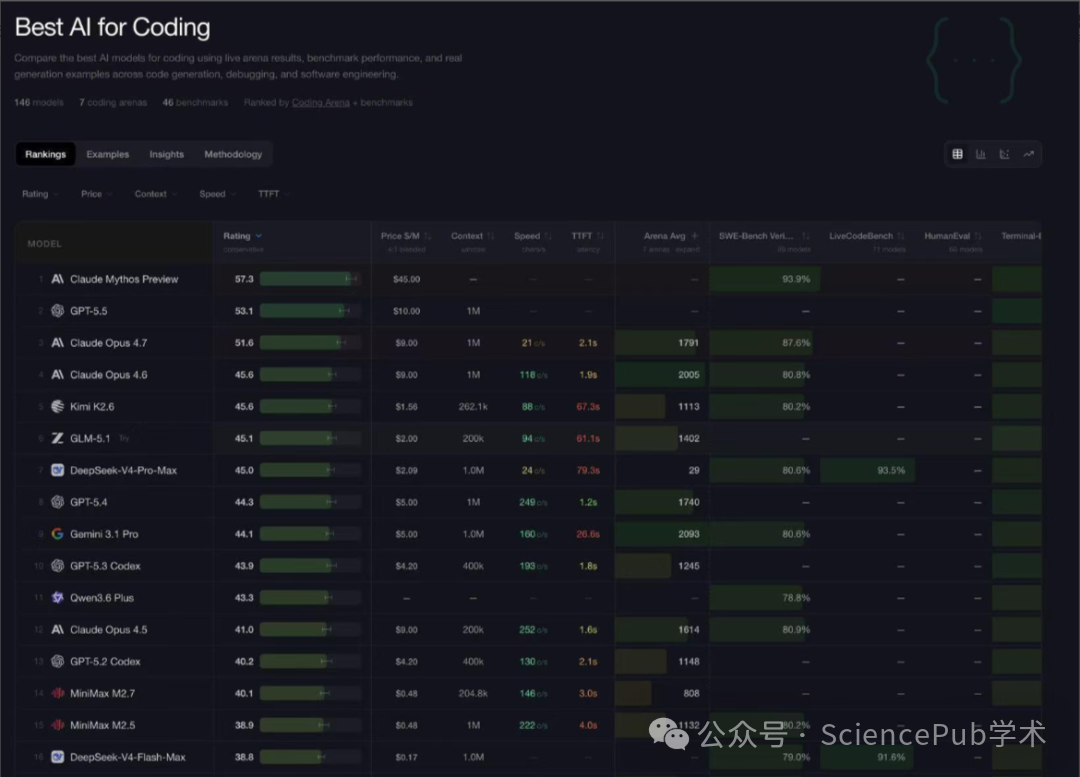Click OpenAI logo beside GPT-5.5
The height and width of the screenshot is (777, 1080).
click(58, 311)
